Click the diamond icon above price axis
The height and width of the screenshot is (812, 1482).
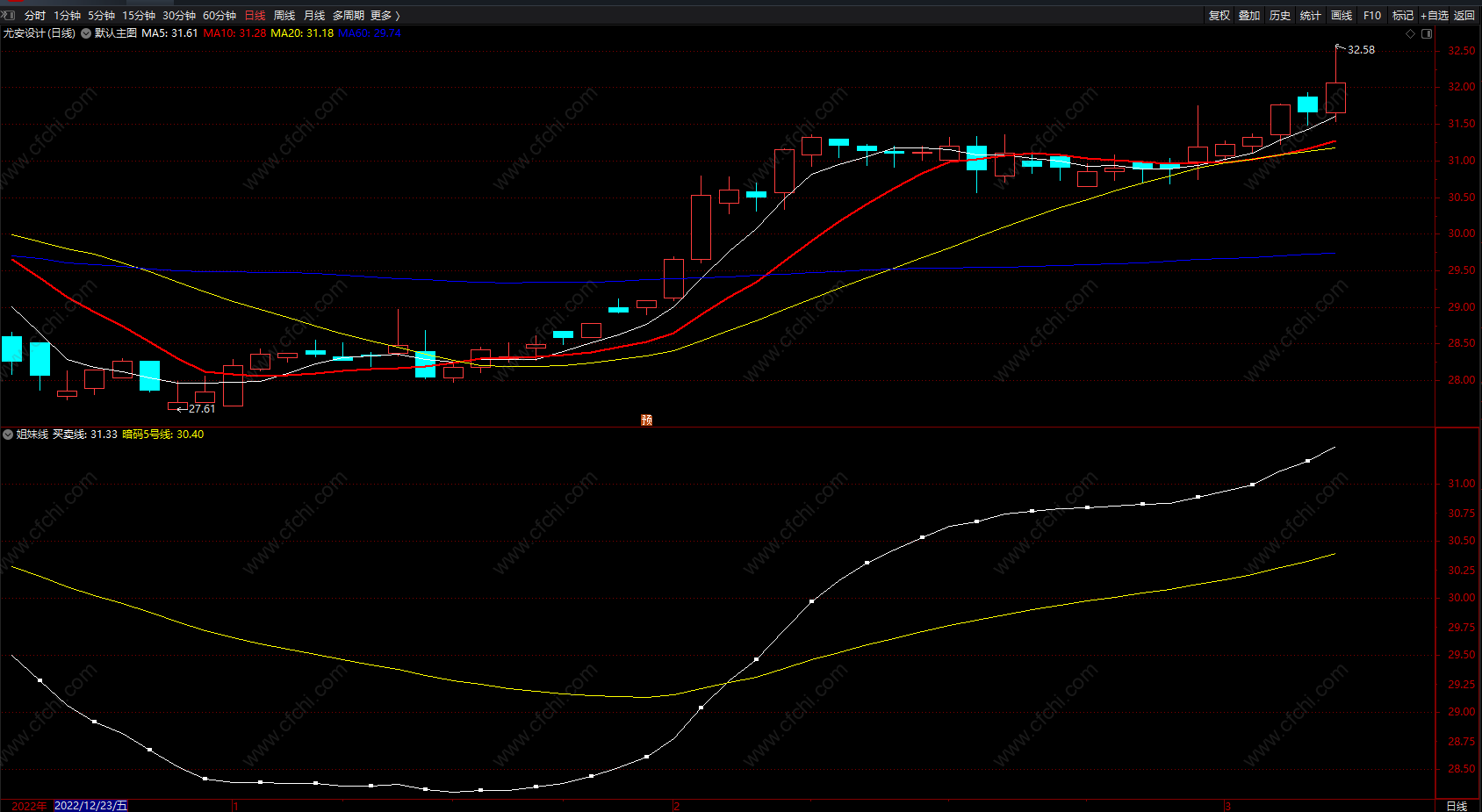click(1411, 34)
